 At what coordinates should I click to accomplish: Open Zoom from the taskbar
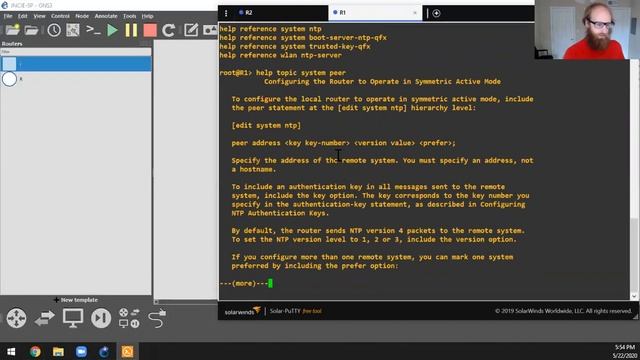tap(81, 351)
